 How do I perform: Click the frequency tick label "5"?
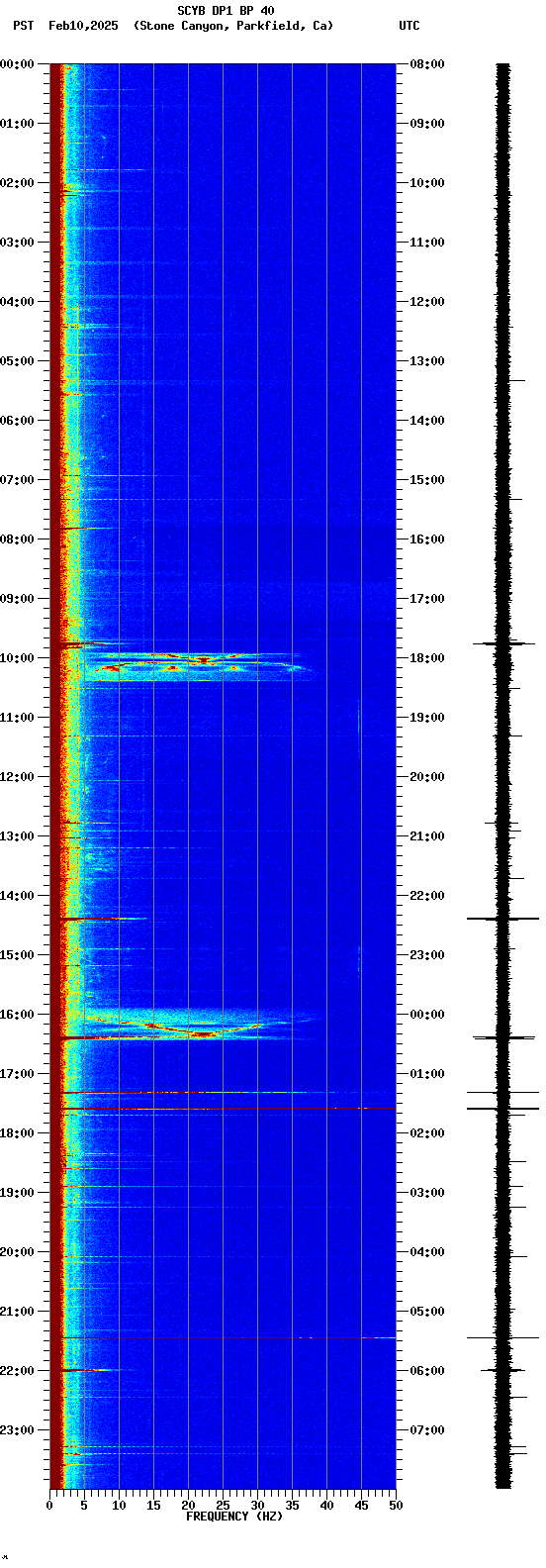point(84,1506)
